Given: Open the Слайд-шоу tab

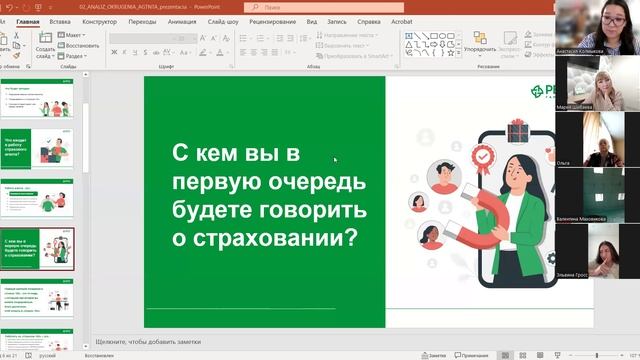Looking at the screenshot, I should click(223, 22).
